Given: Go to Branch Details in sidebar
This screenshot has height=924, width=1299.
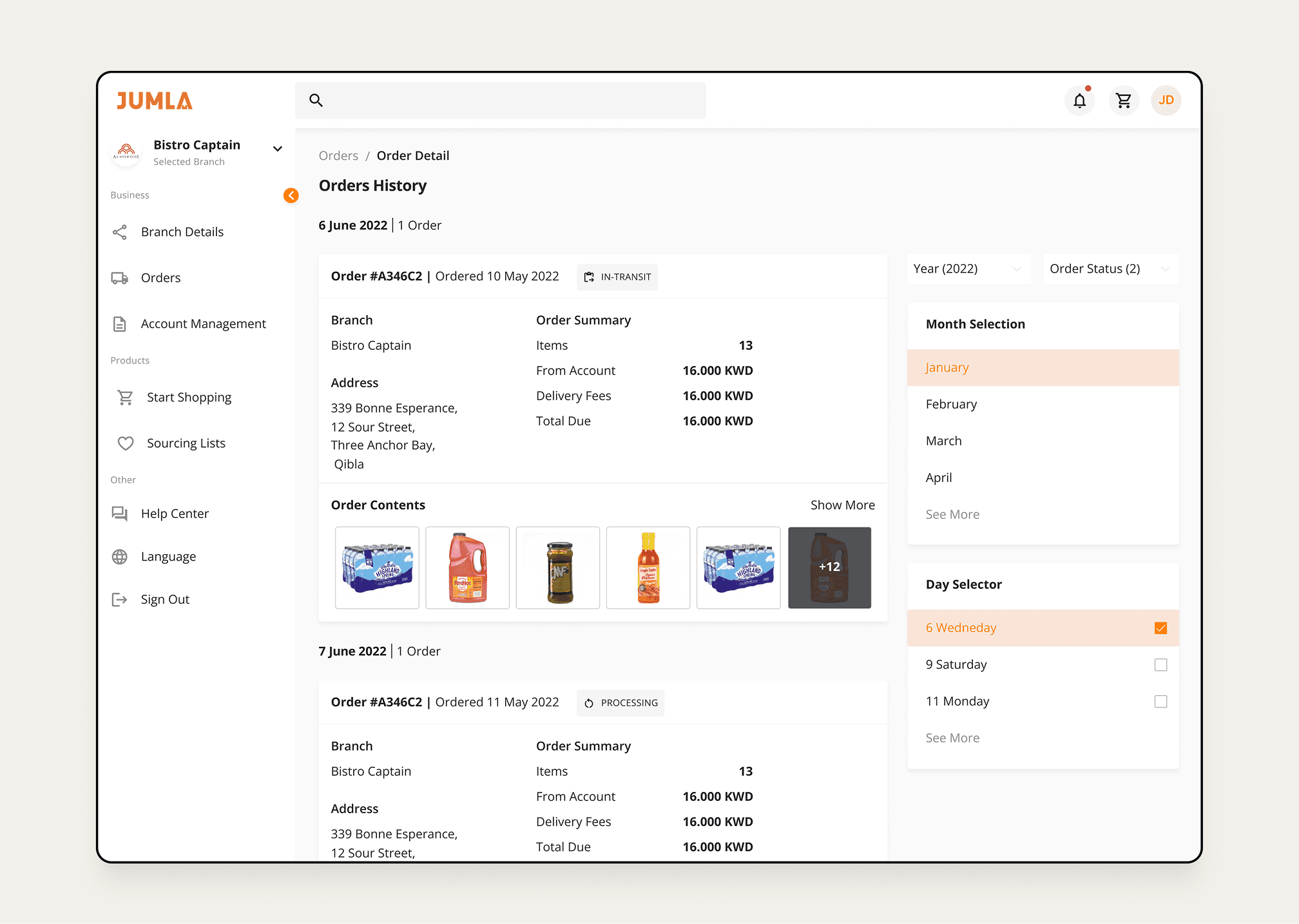Looking at the screenshot, I should [182, 232].
